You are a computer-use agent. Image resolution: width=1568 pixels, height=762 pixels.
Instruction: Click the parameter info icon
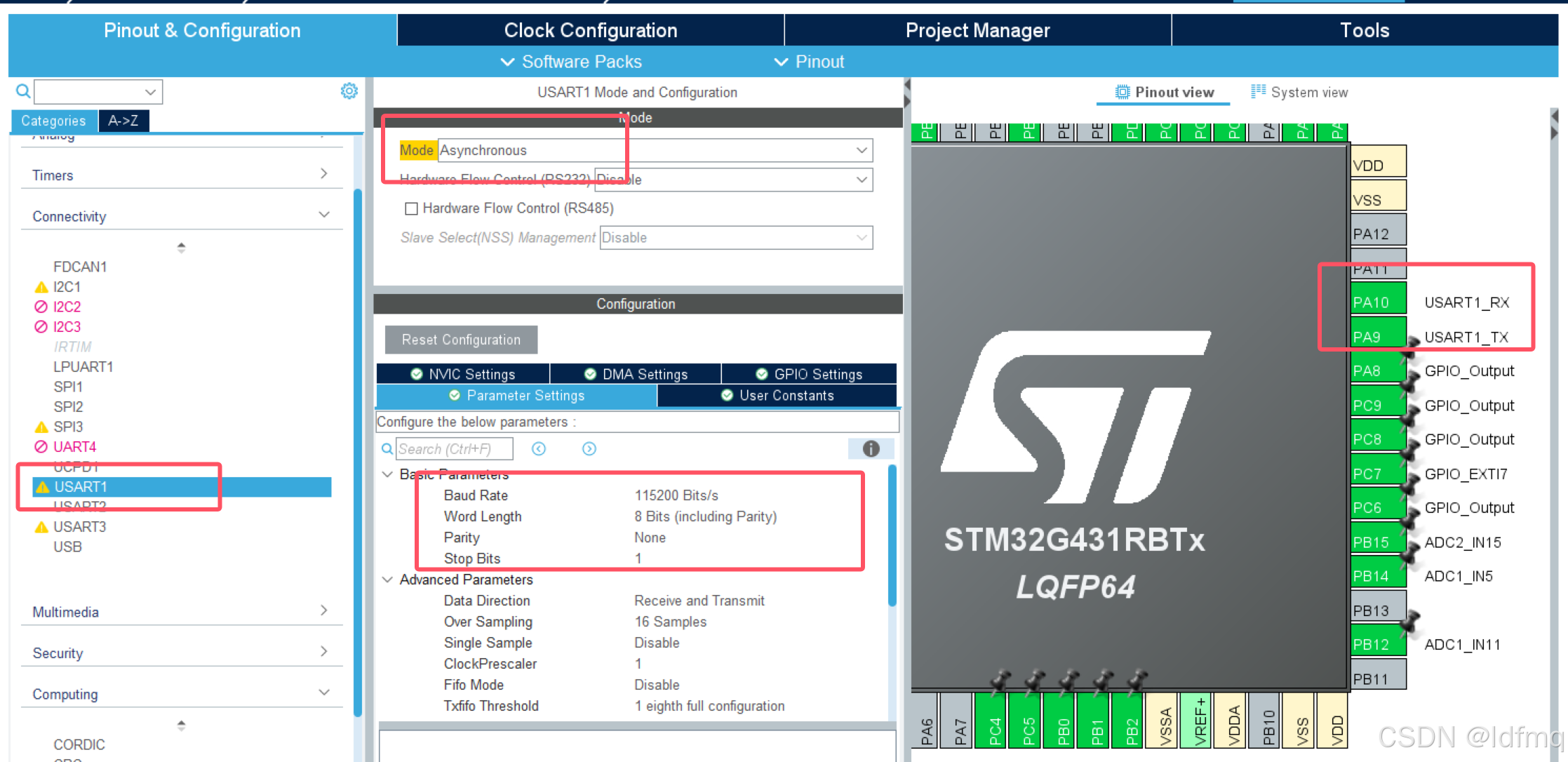point(871,449)
